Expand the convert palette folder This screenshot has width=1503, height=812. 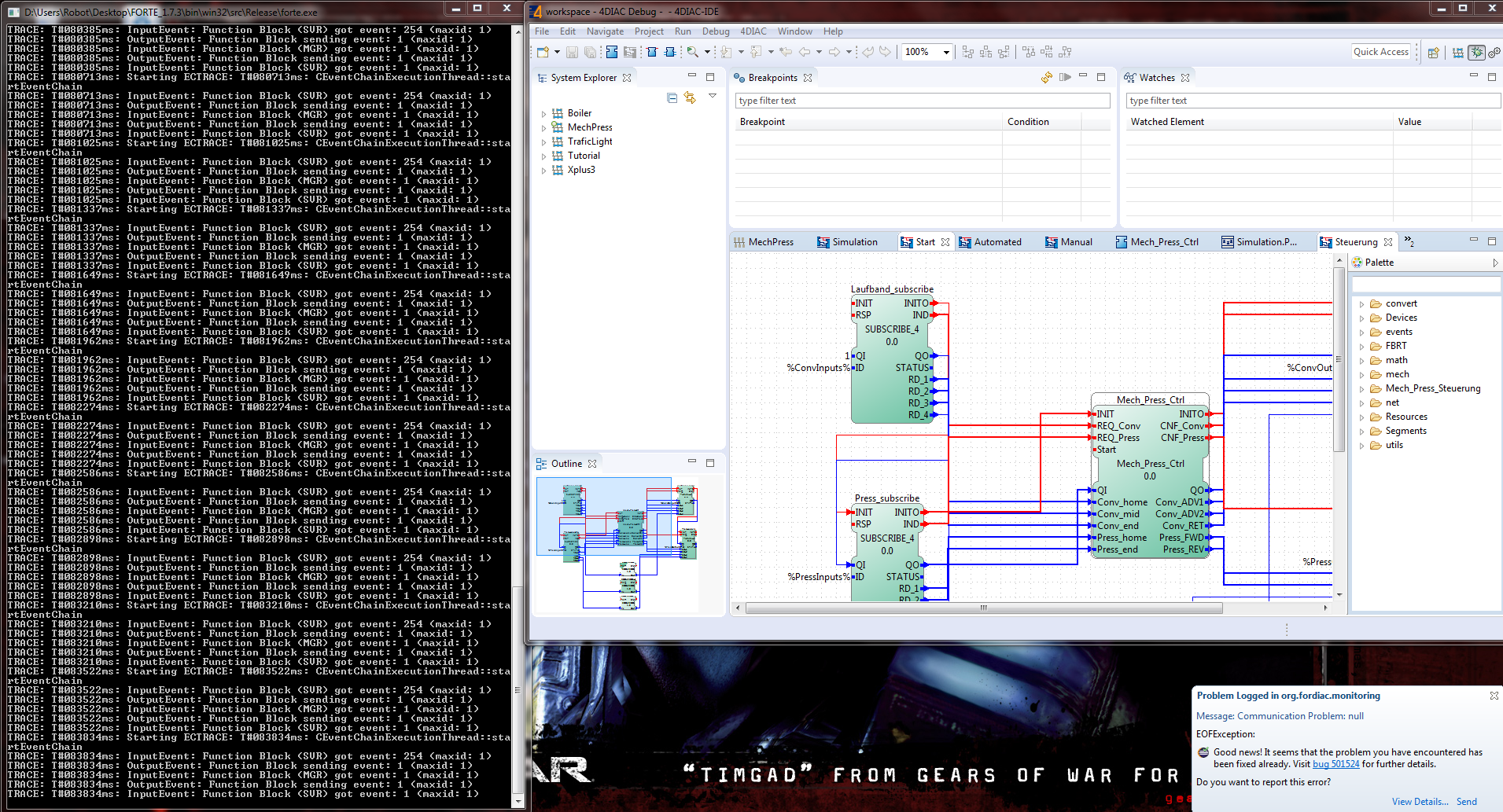point(1361,304)
